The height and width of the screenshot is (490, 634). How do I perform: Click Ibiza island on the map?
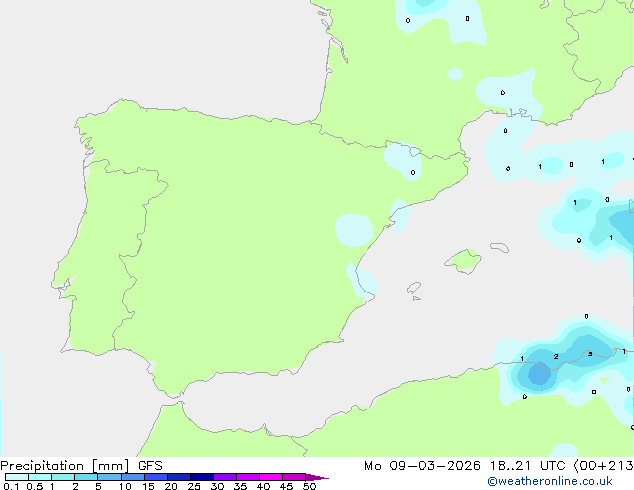414,288
